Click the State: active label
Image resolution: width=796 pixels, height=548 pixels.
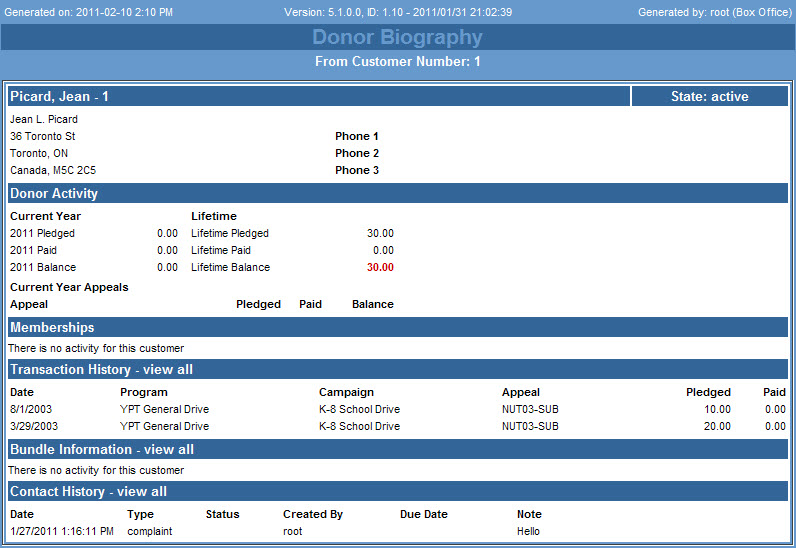709,96
